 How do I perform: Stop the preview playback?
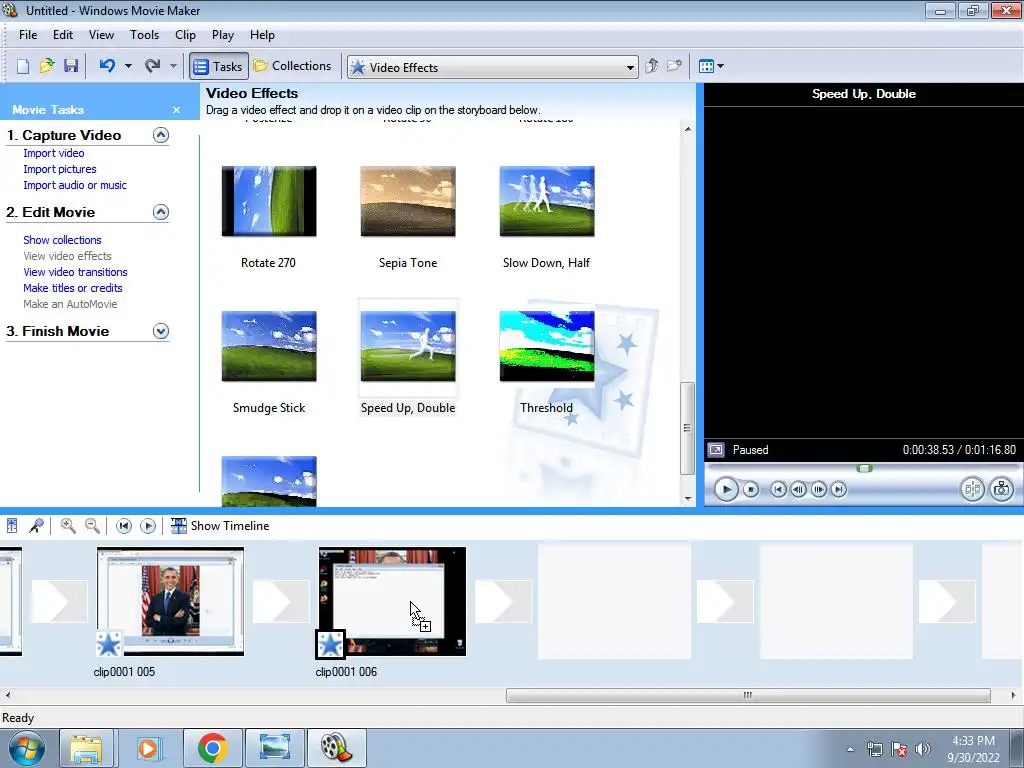pyautogui.click(x=751, y=489)
